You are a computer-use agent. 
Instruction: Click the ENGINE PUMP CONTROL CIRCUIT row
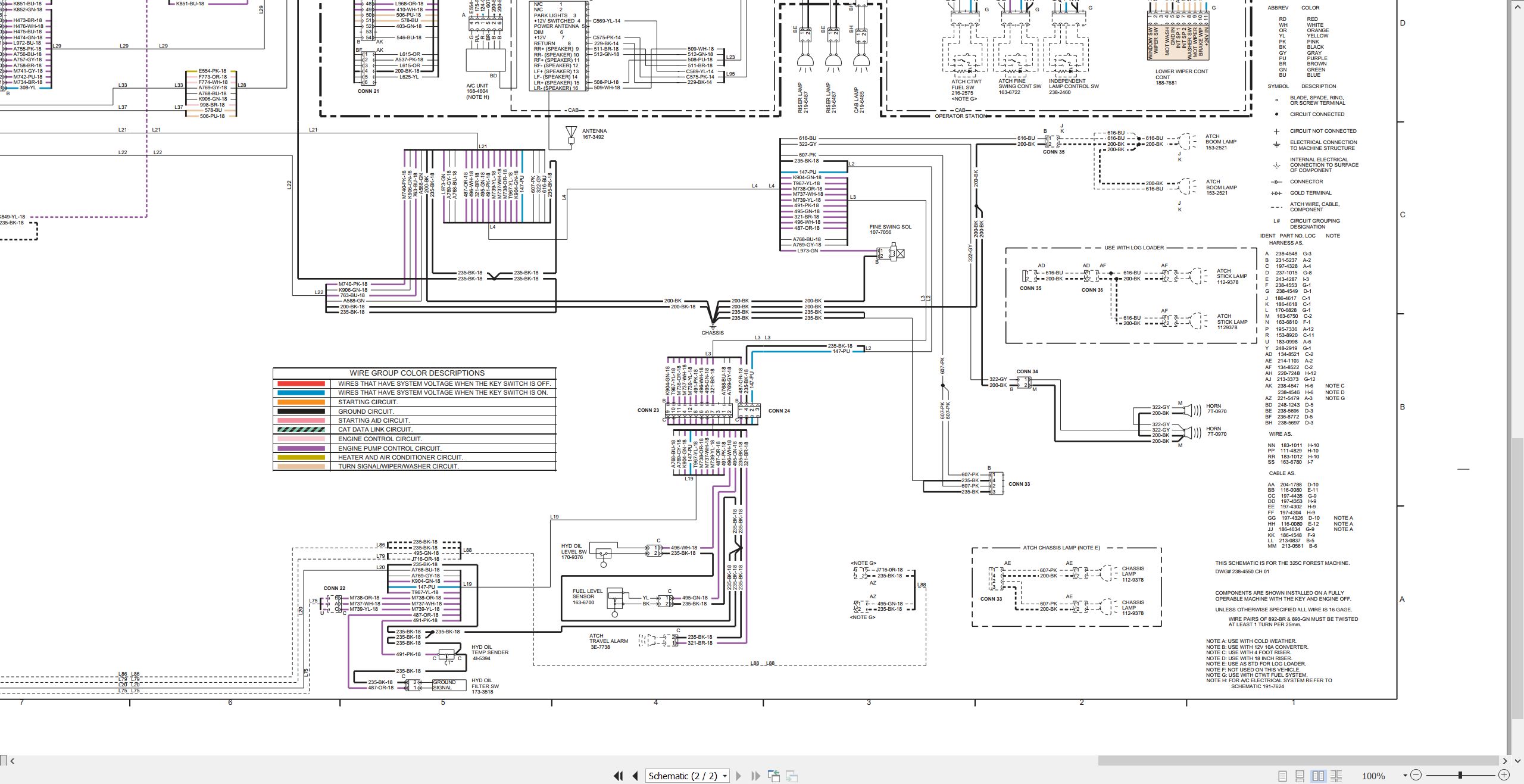[414, 448]
